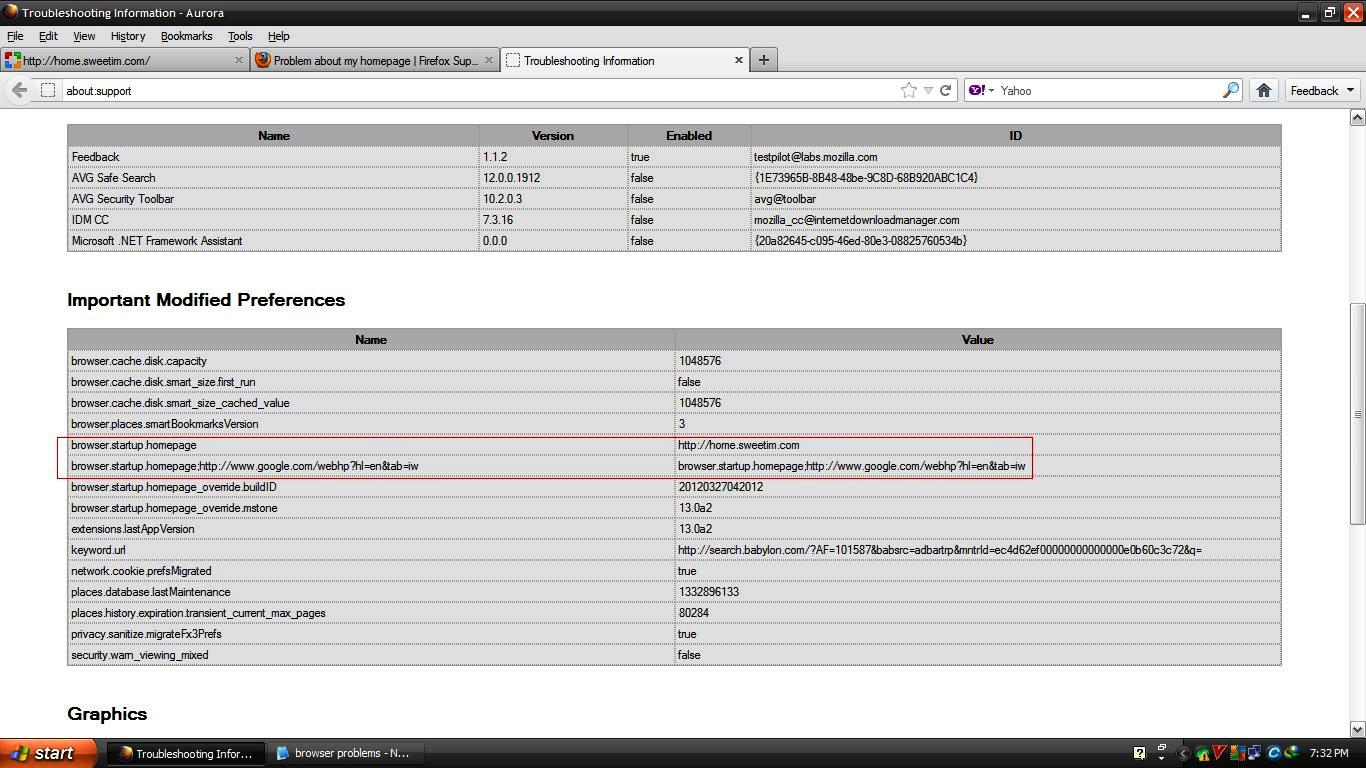Close the Problem about my homepage tab
The image size is (1366, 768).
click(x=488, y=60)
